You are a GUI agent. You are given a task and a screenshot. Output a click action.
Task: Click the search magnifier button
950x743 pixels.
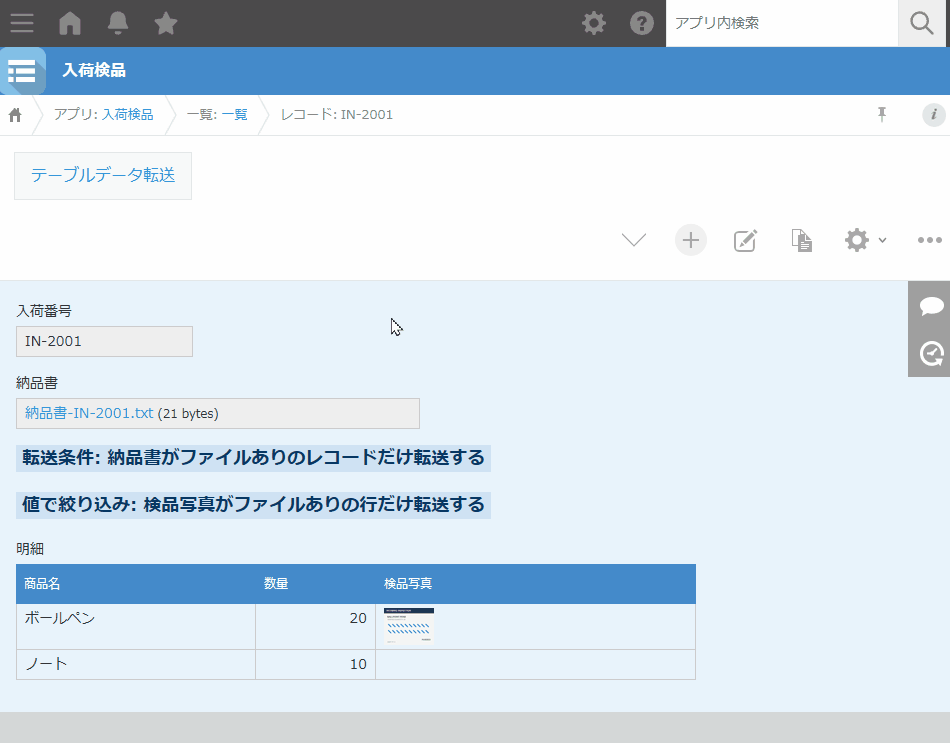922,23
